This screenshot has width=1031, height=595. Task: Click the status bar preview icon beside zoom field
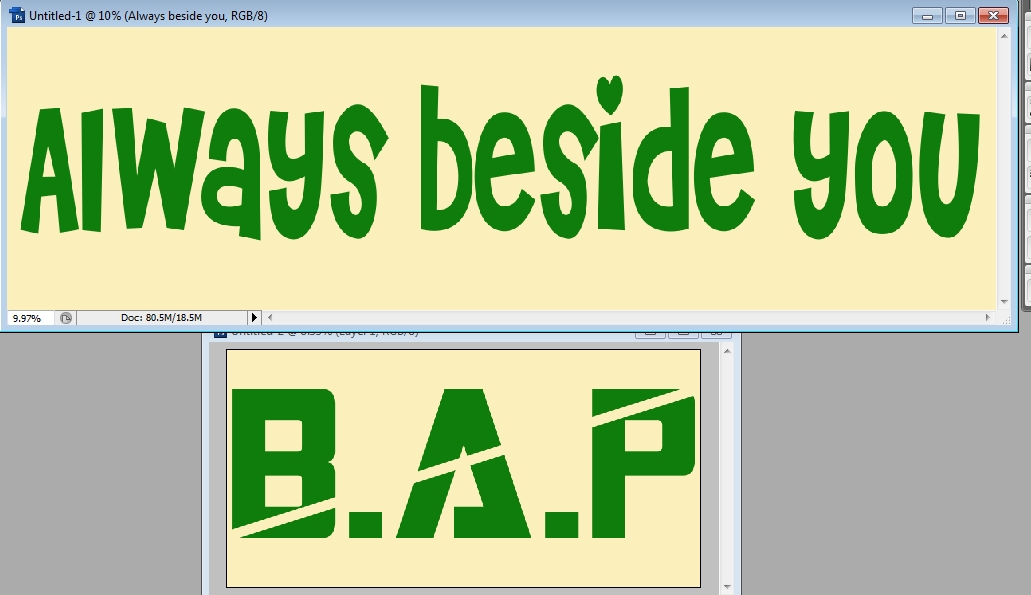[x=66, y=318]
